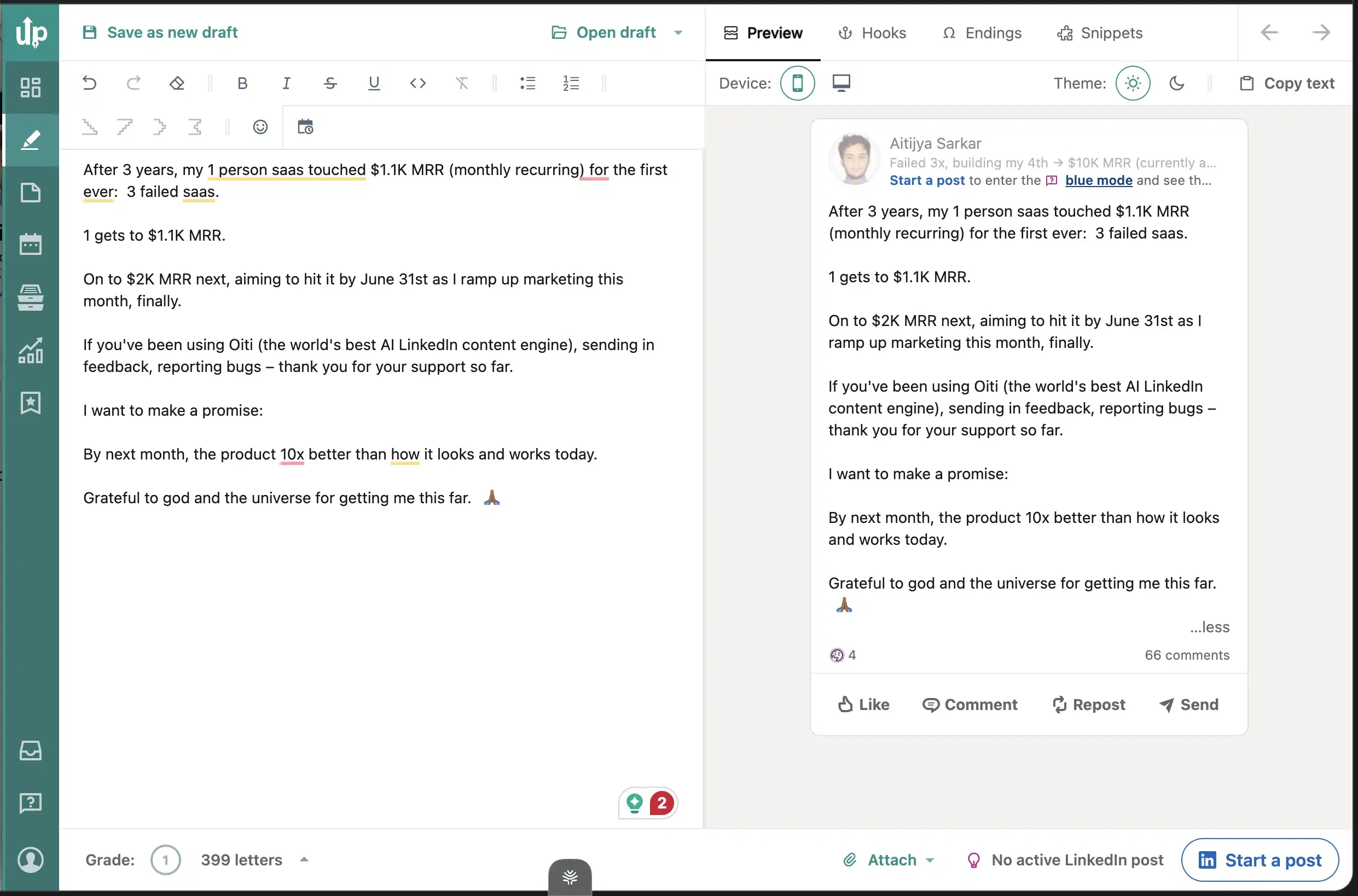Toggle bold formatting

point(242,84)
